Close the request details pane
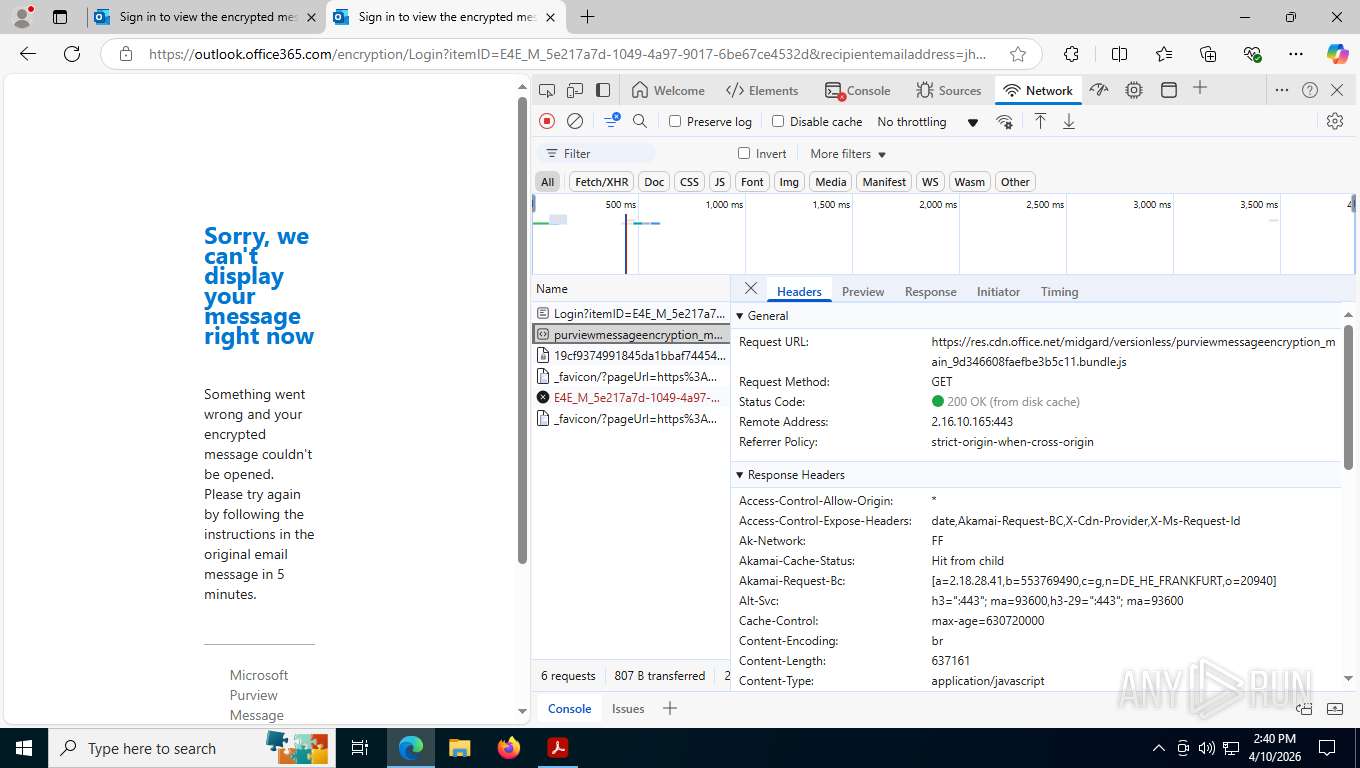The width and height of the screenshot is (1360, 768). coord(751,288)
